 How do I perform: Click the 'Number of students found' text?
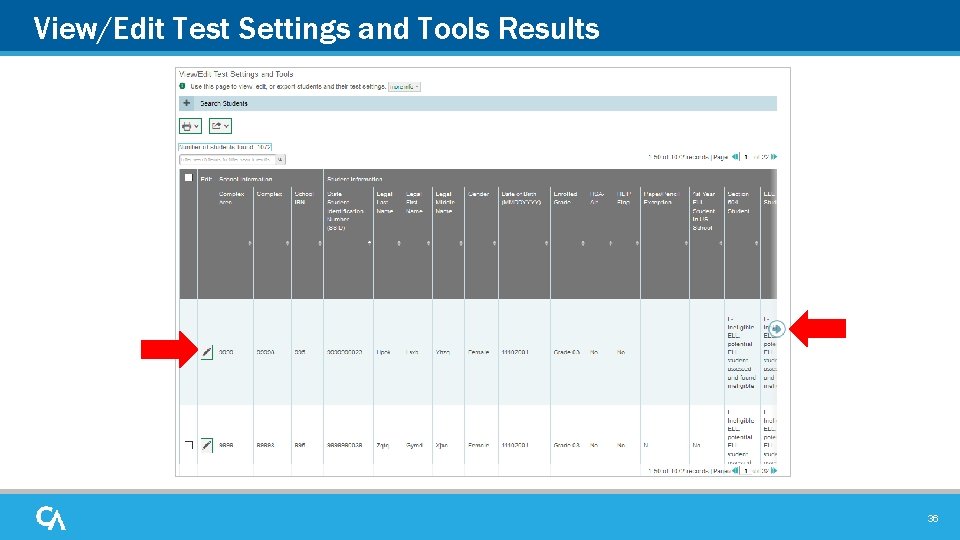point(225,147)
